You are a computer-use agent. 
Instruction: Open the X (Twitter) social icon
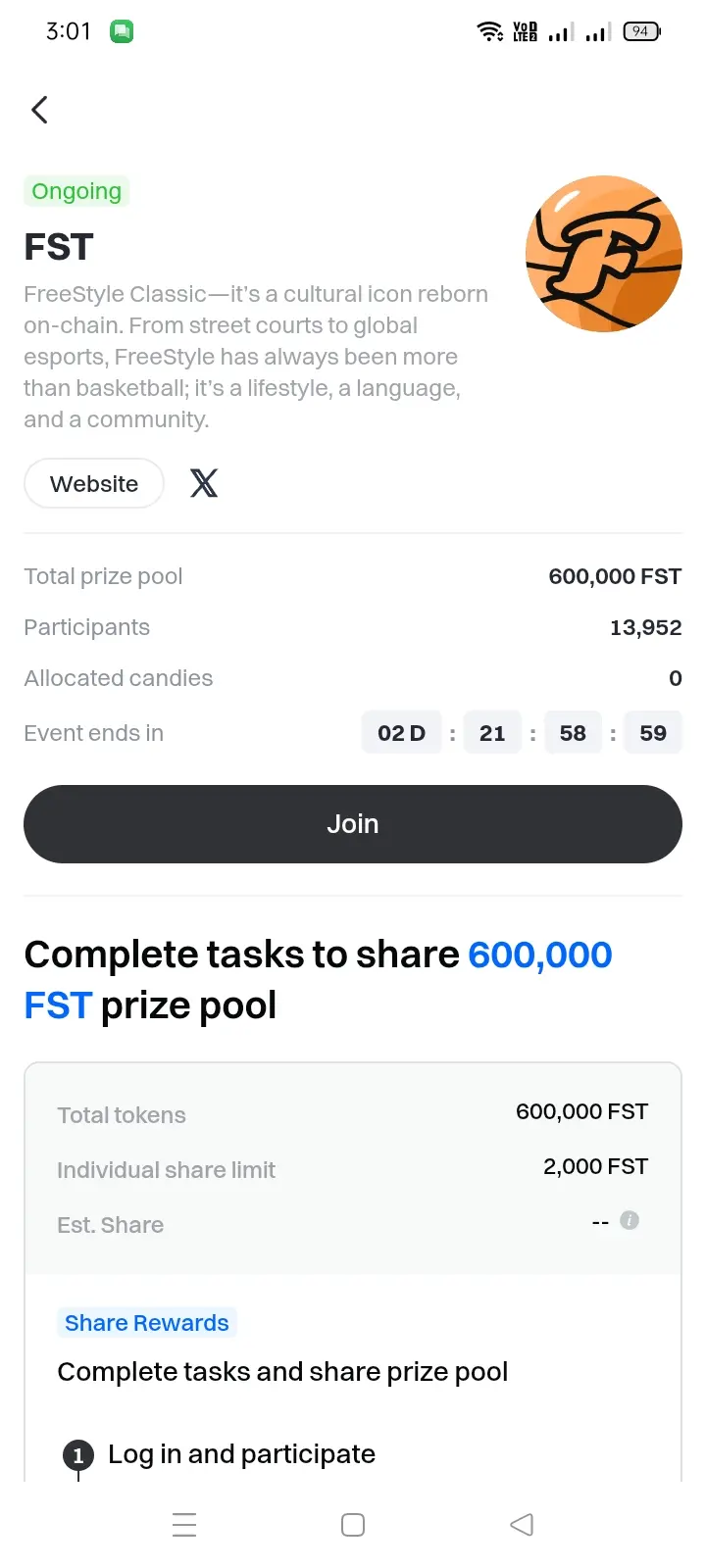click(204, 483)
